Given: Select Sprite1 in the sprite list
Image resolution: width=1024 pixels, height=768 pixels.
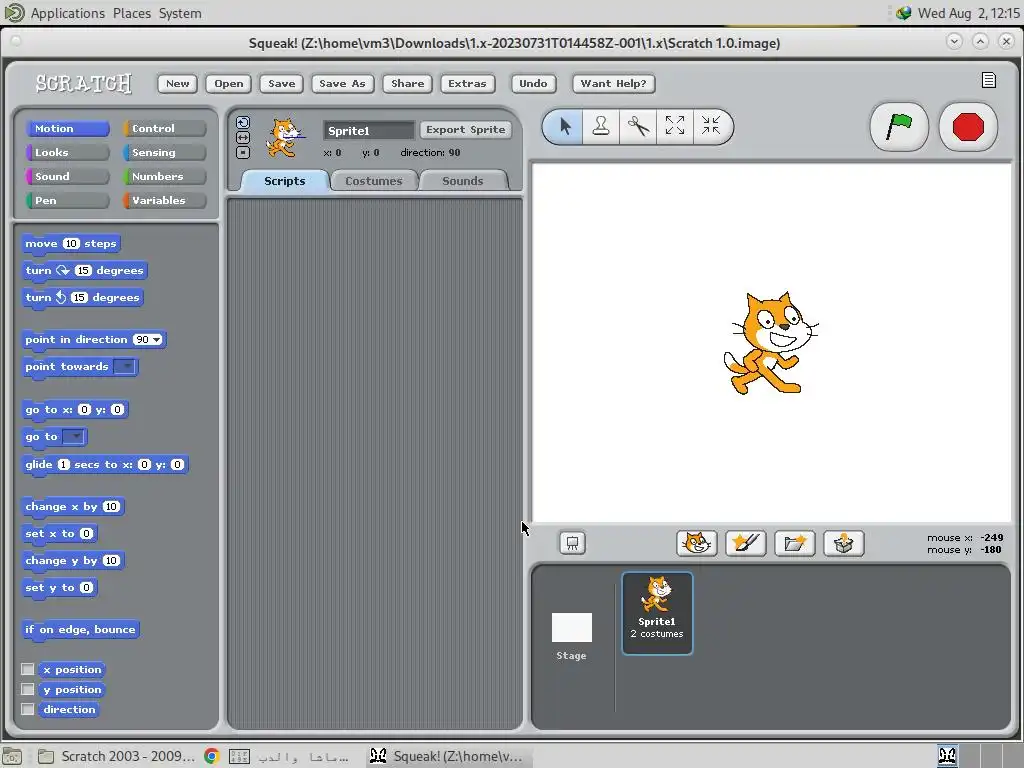Looking at the screenshot, I should point(657,613).
